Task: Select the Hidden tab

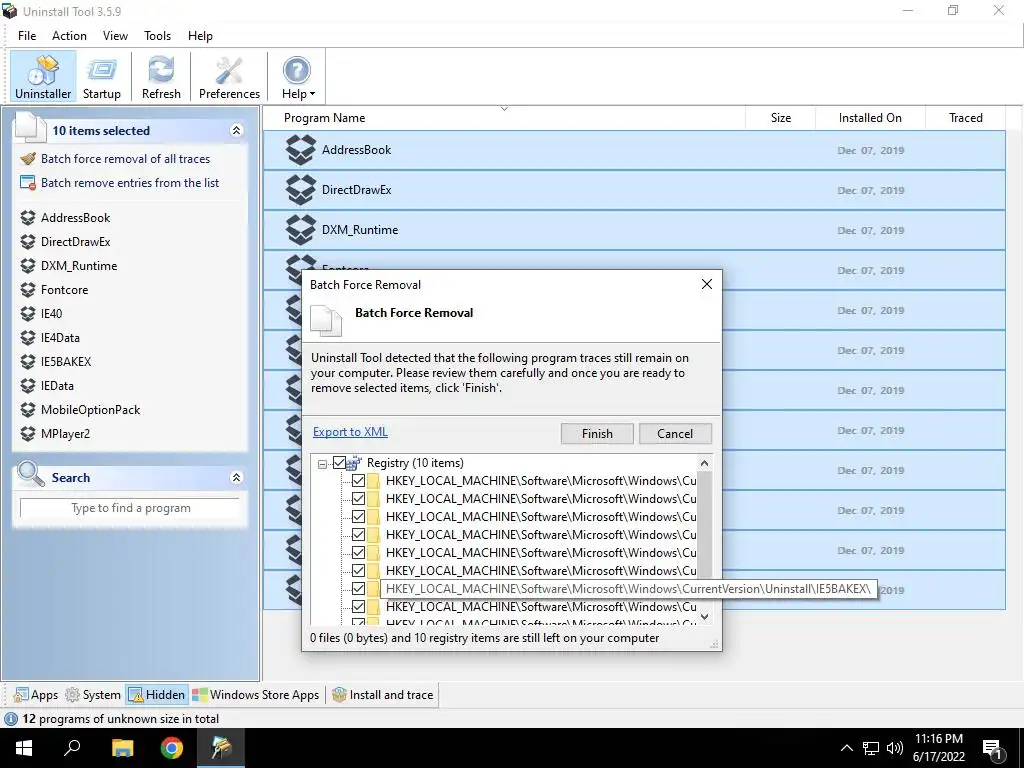Action: [157, 695]
